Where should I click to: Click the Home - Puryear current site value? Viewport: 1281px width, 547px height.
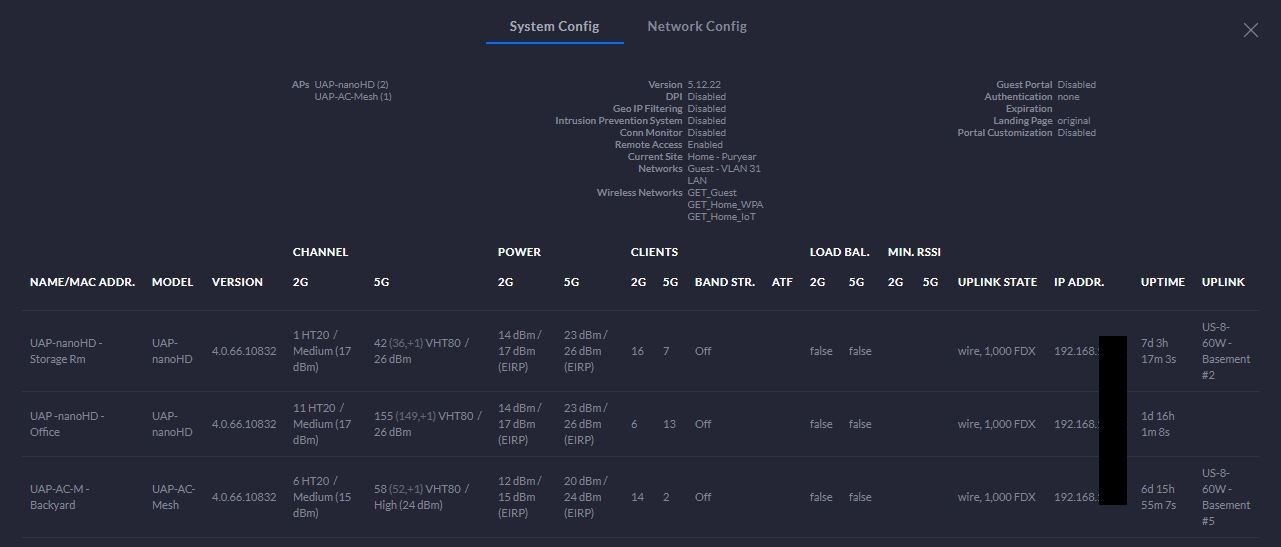721,157
